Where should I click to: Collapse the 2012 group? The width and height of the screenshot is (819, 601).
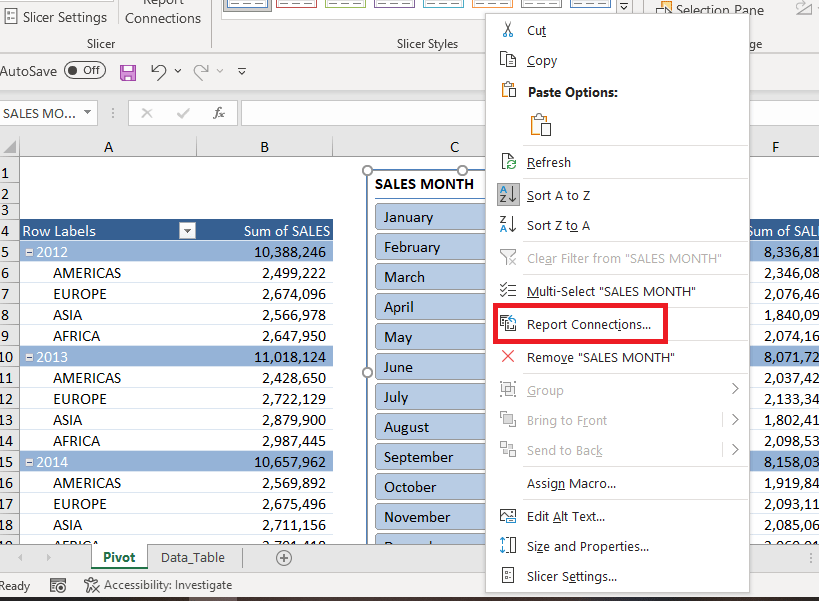[30, 252]
